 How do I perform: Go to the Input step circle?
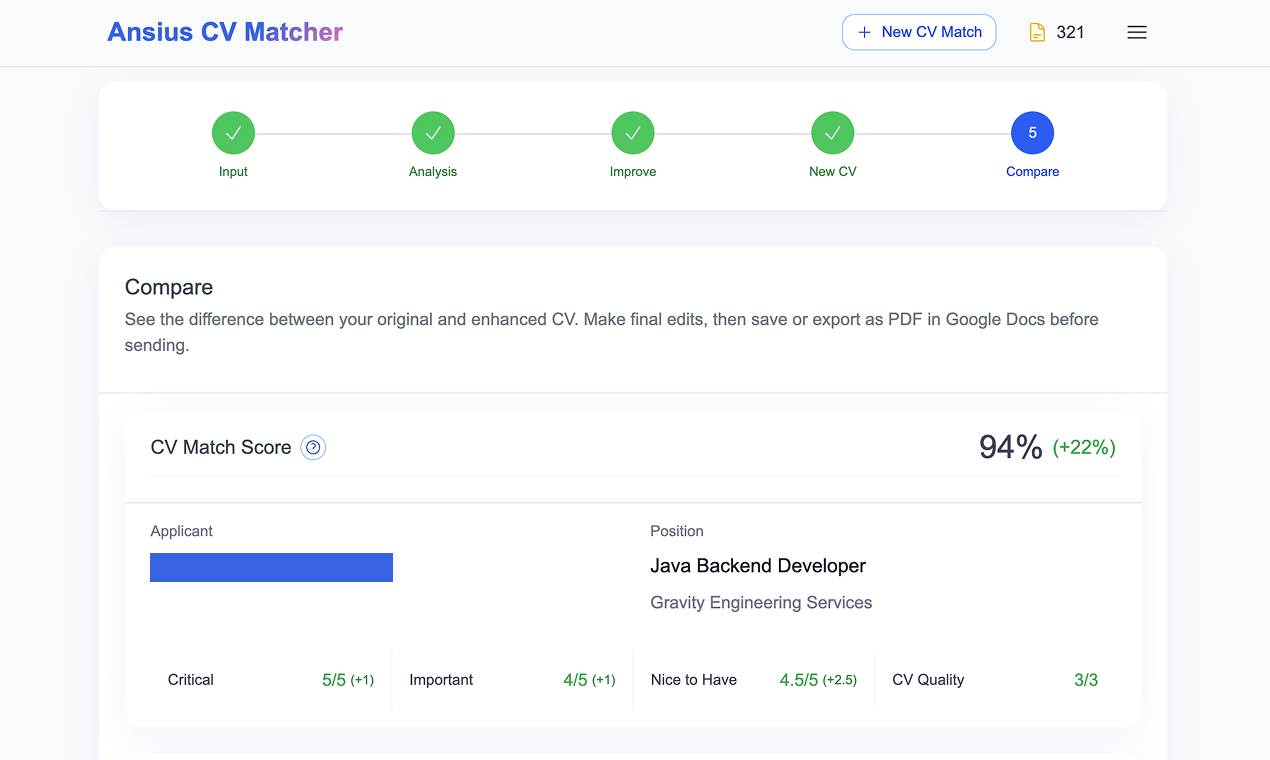[x=233, y=133]
